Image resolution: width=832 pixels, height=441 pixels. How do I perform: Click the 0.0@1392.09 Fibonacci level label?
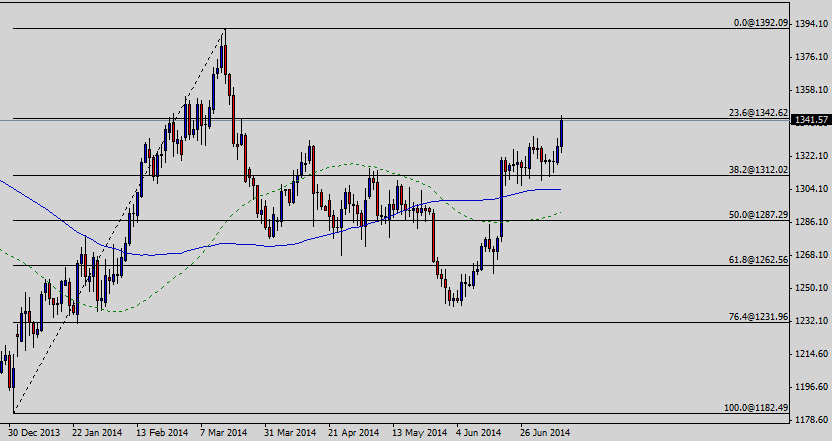(761, 22)
